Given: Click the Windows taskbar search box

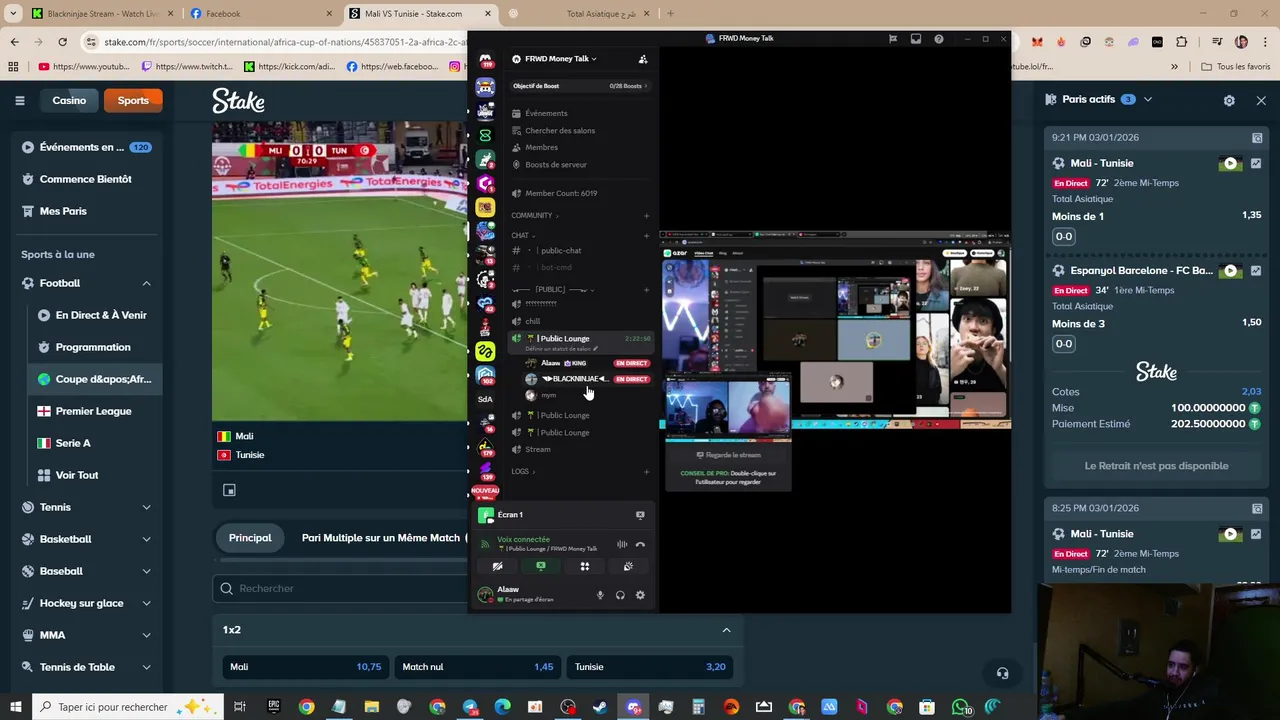Looking at the screenshot, I should [127, 707].
